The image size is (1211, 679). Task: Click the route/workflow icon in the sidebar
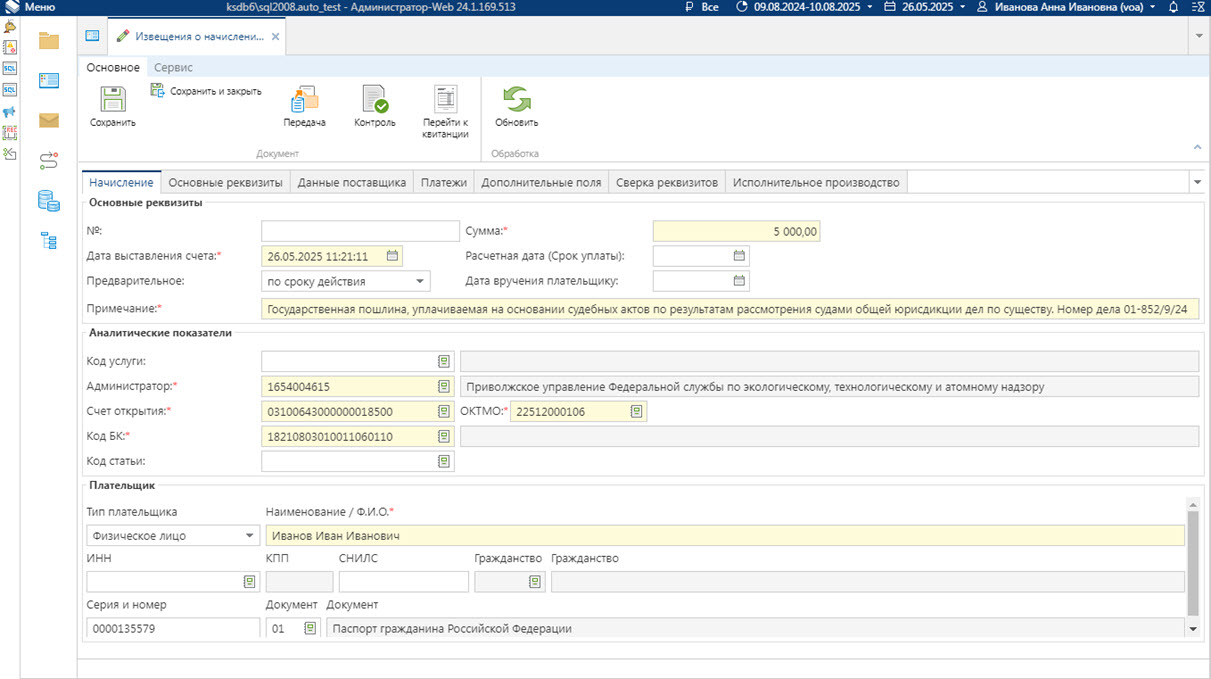[x=49, y=160]
